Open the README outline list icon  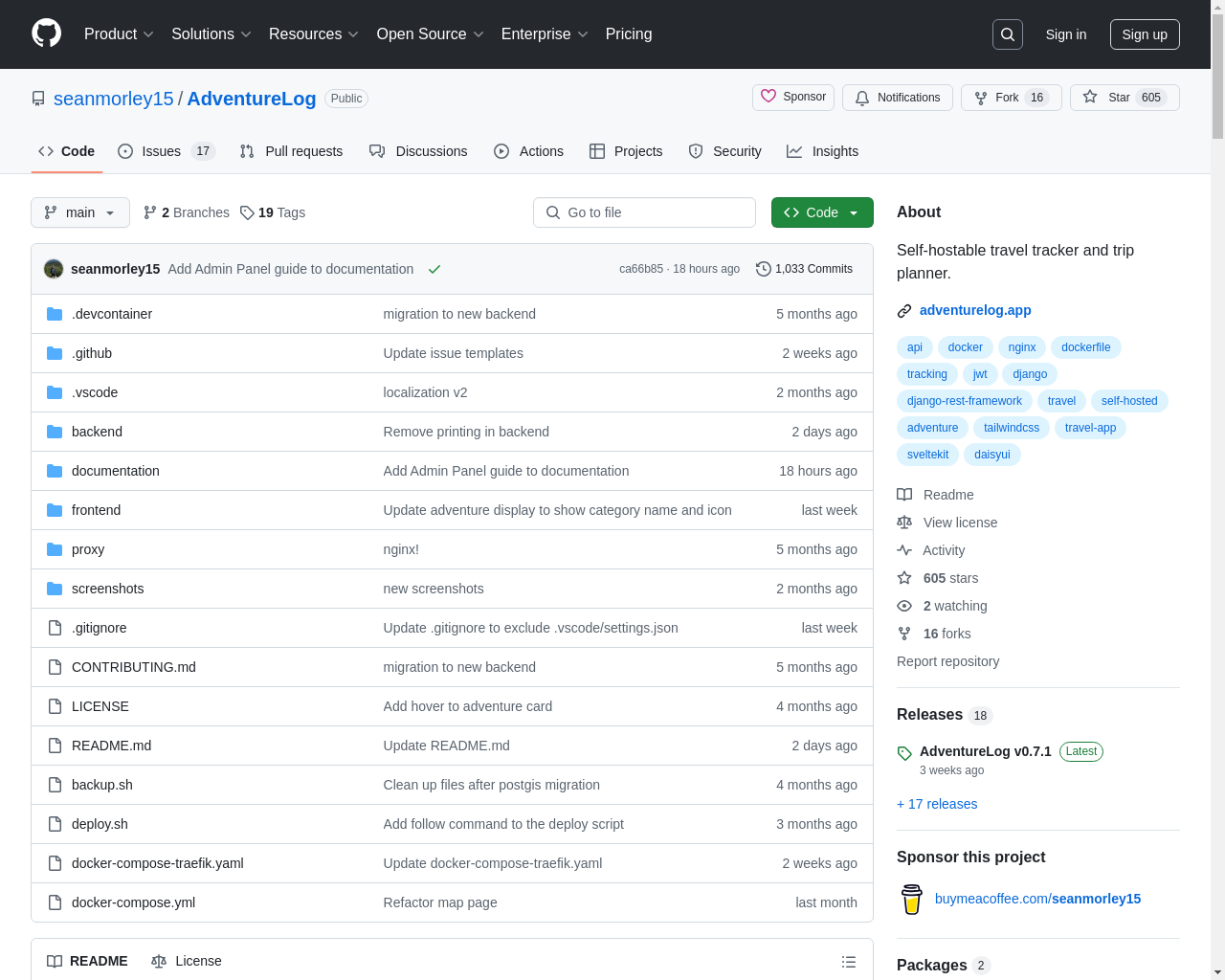pyautogui.click(x=848, y=961)
